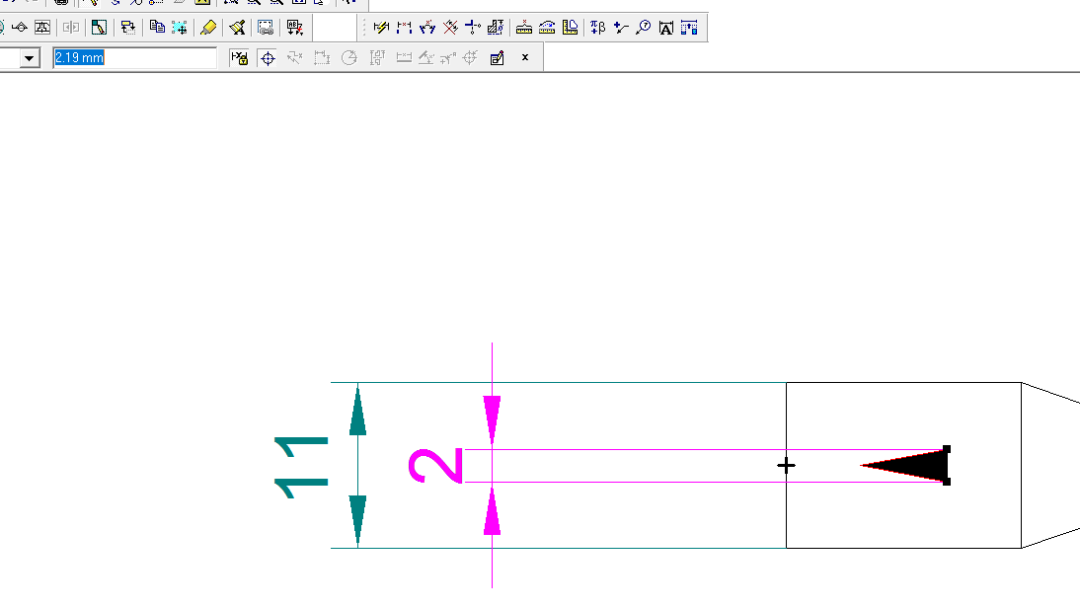This screenshot has height=608, width=1080.
Task: Select the magenta dimension value 2
Action: pos(435,466)
